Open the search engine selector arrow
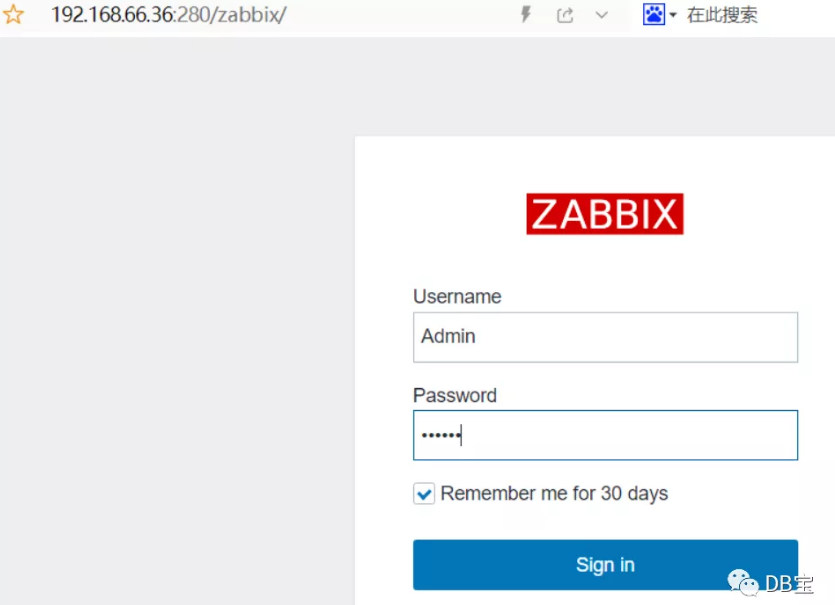 point(673,15)
